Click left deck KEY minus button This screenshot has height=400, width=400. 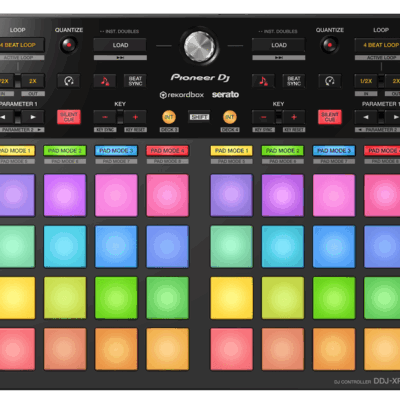click(105, 117)
